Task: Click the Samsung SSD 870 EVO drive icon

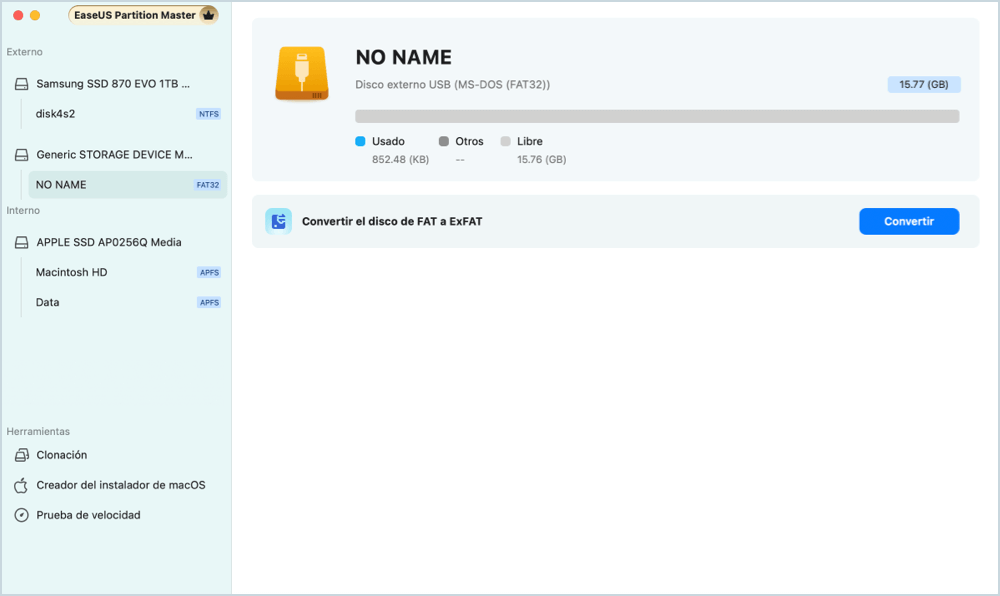Action: point(22,84)
